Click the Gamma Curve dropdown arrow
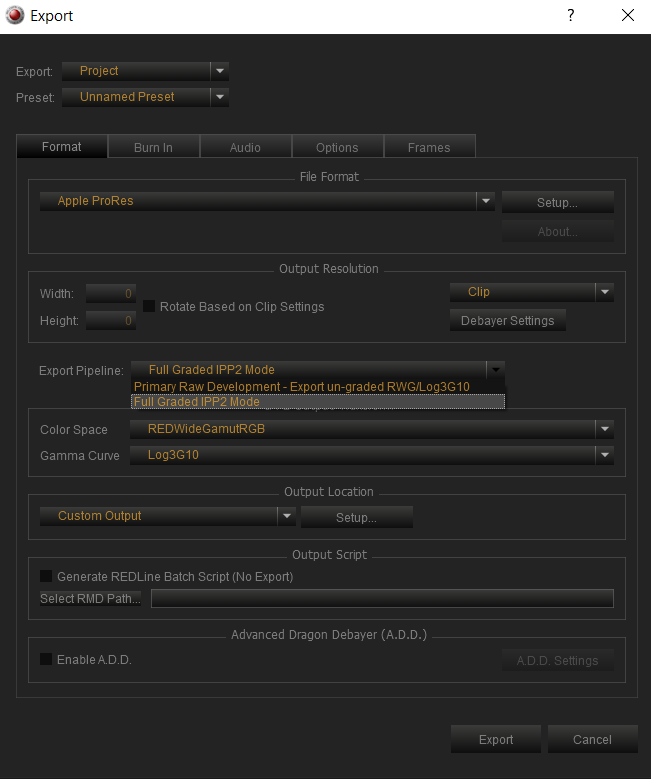The height and width of the screenshot is (779, 651). point(605,455)
